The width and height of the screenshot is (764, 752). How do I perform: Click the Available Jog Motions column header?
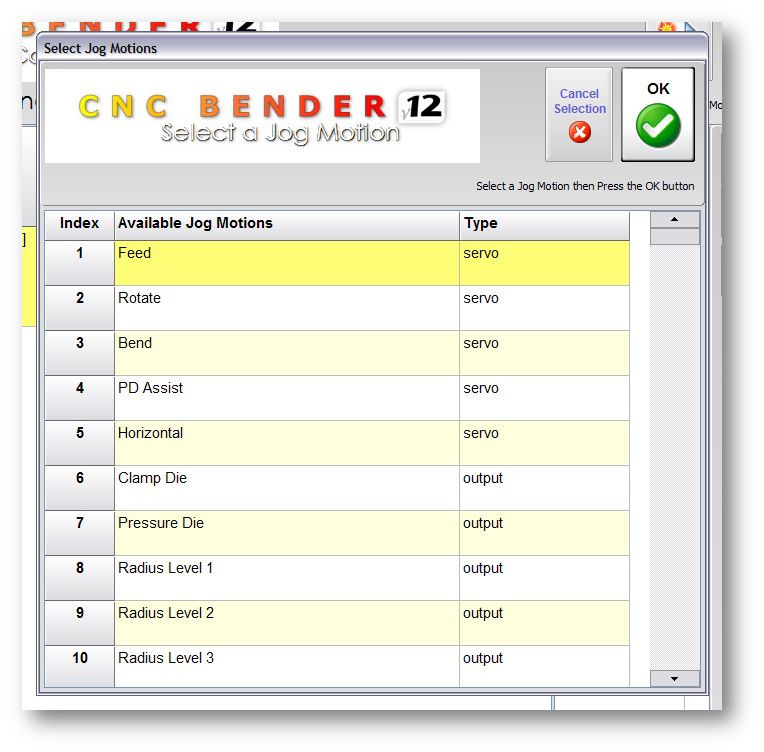286,224
